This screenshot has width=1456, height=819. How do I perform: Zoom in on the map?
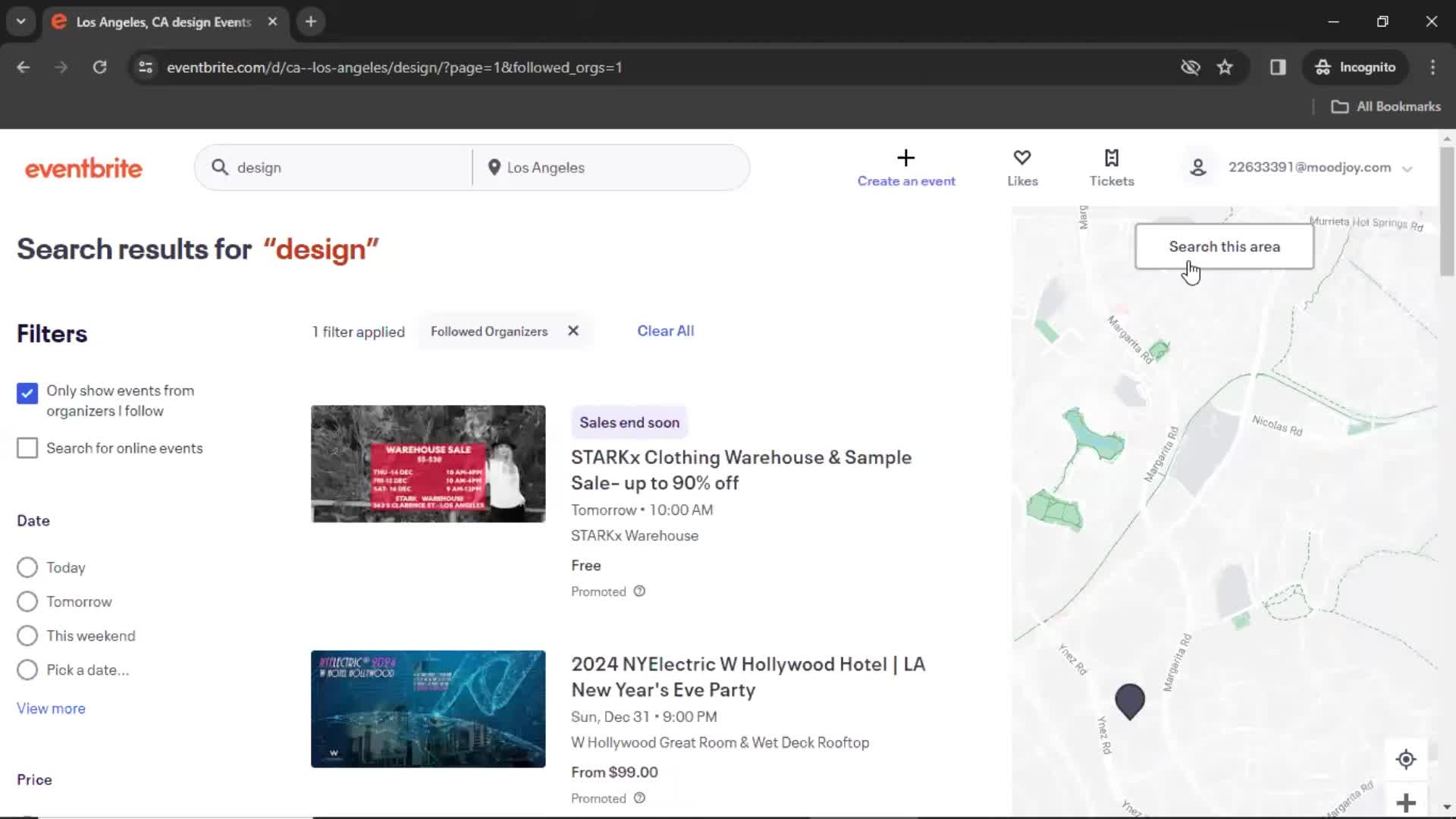coord(1406,803)
